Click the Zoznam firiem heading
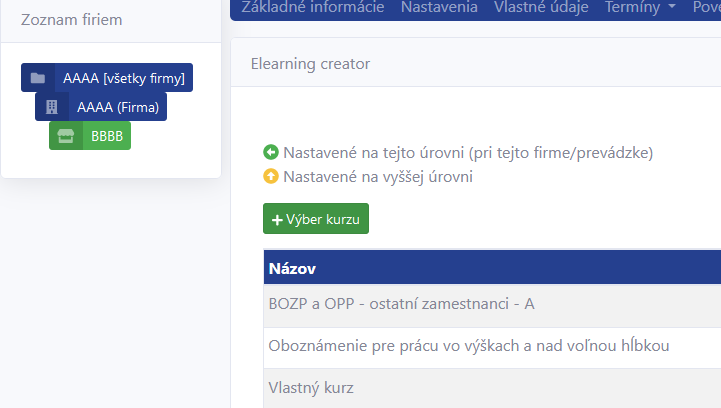The height and width of the screenshot is (408, 721). click(x=72, y=20)
